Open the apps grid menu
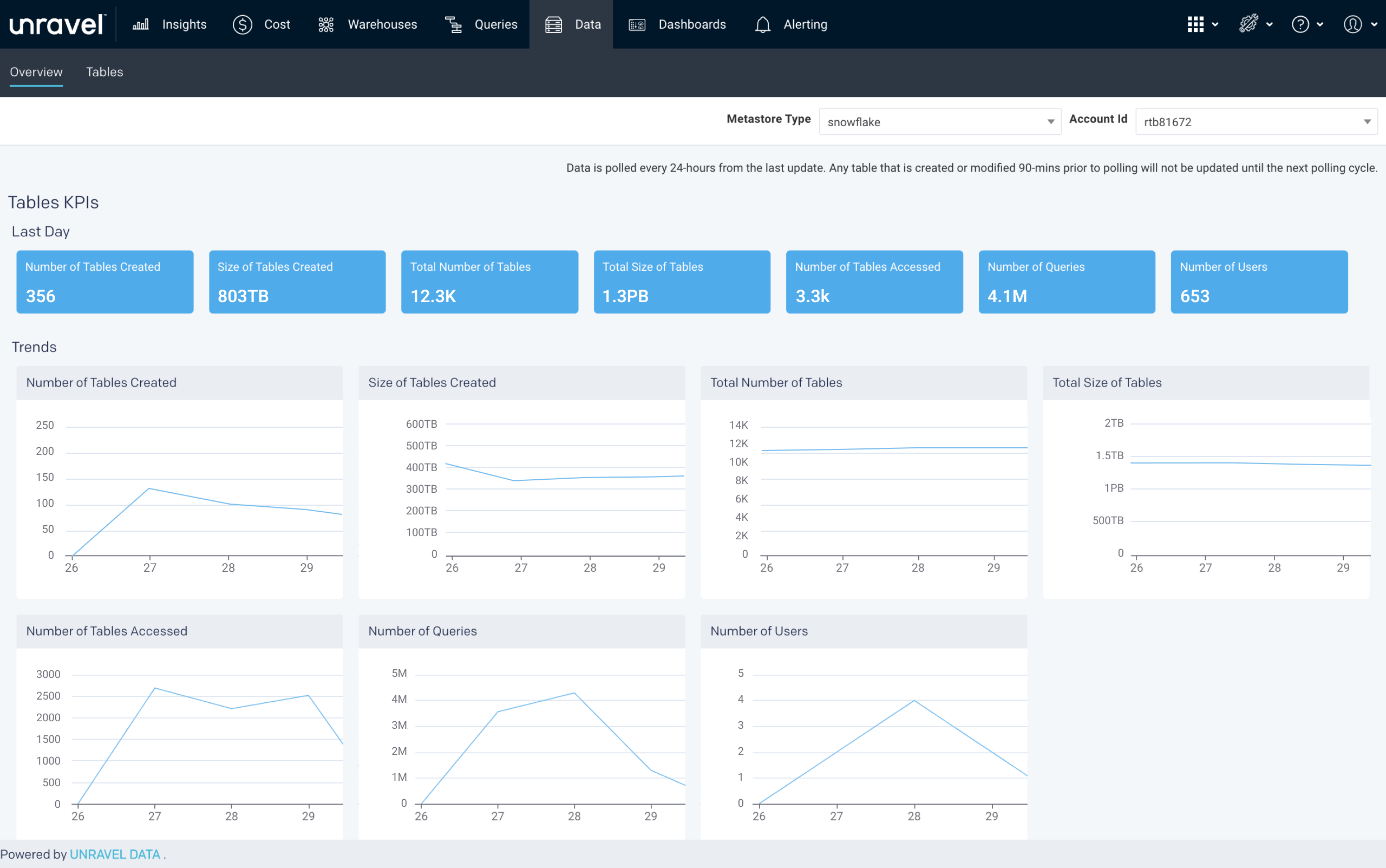Screen dimensions: 1386x868 (x=1196, y=24)
